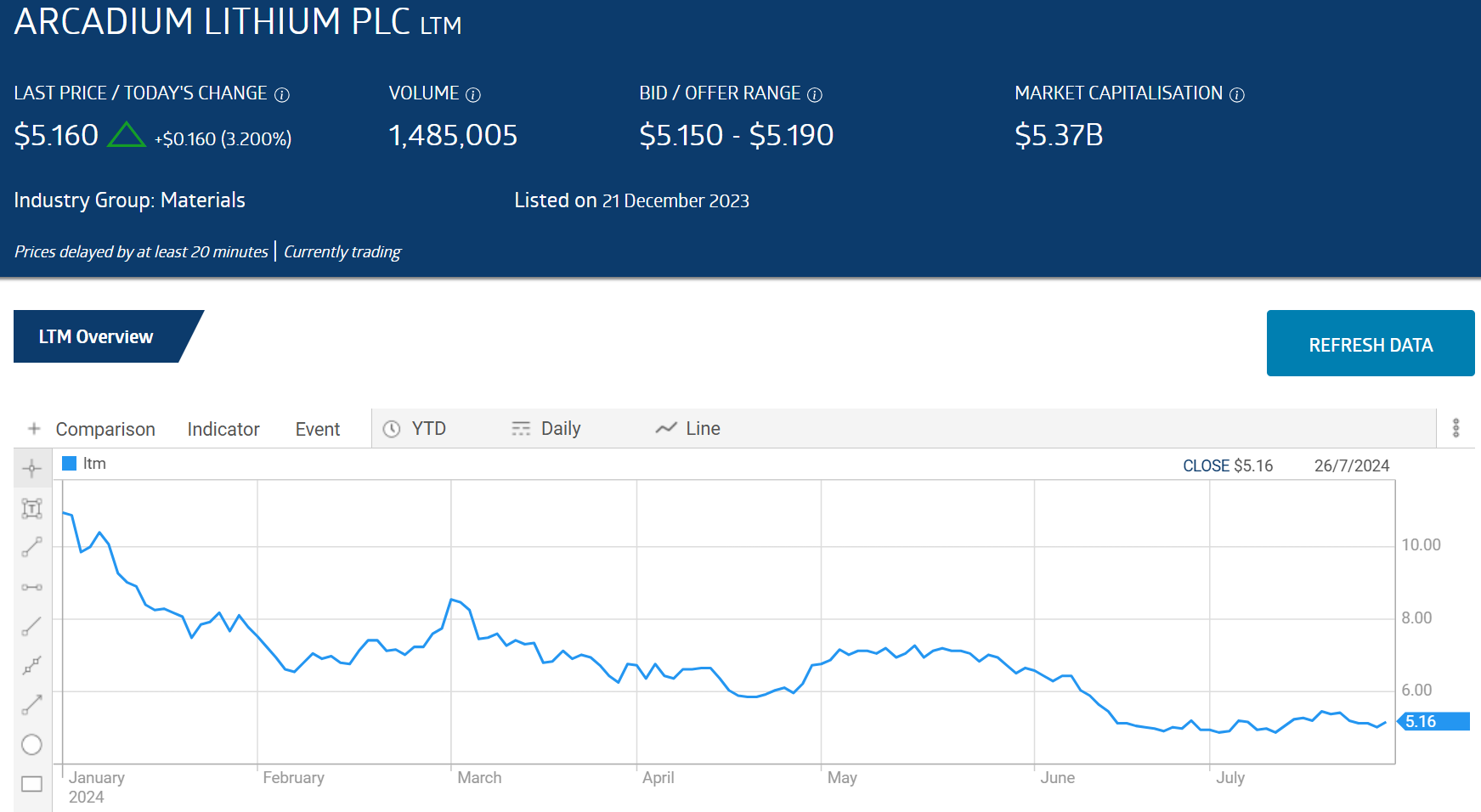Screen dimensions: 1481x812
Task: Select the rectangle shape tool
Action: 31,784
